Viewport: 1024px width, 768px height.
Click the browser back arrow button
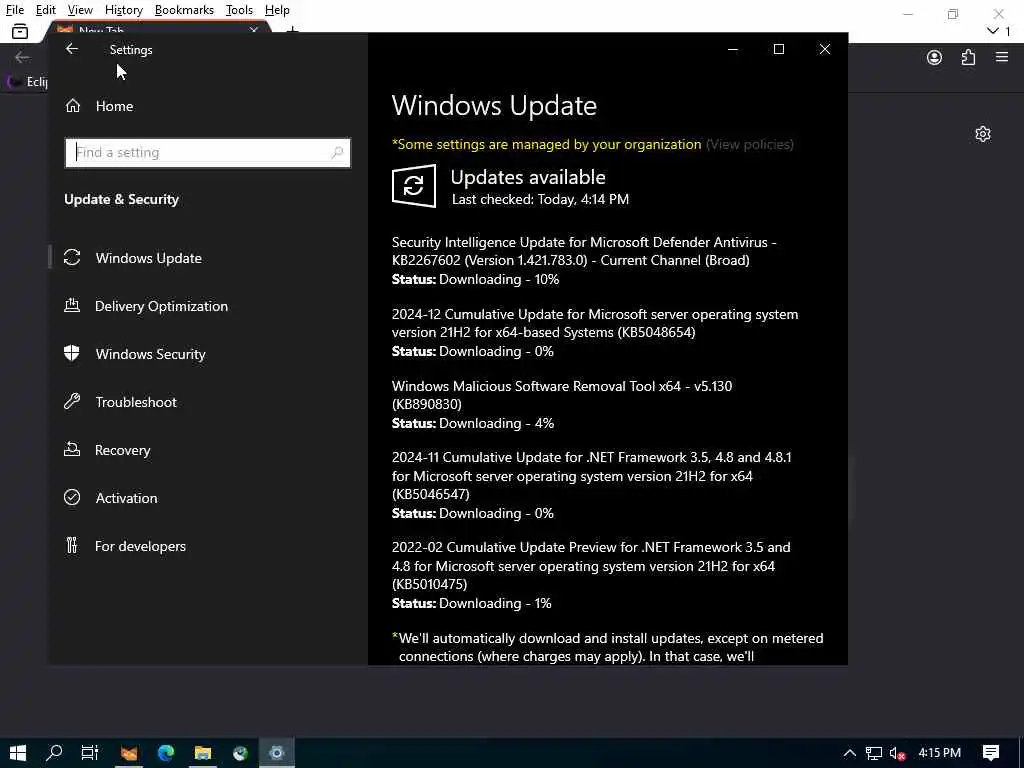(x=22, y=57)
